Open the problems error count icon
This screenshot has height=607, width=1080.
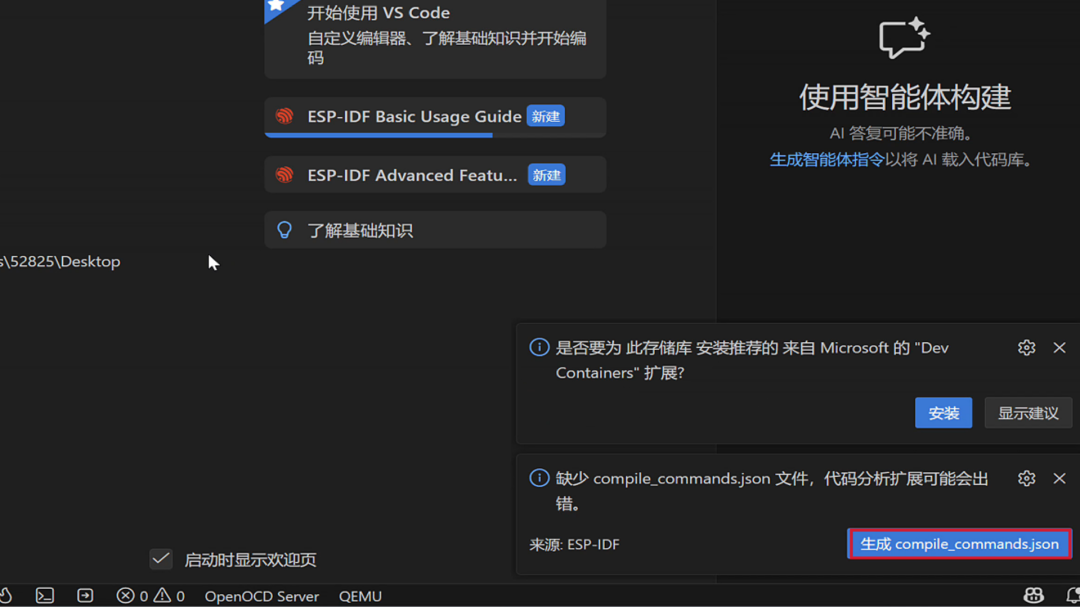click(125, 595)
